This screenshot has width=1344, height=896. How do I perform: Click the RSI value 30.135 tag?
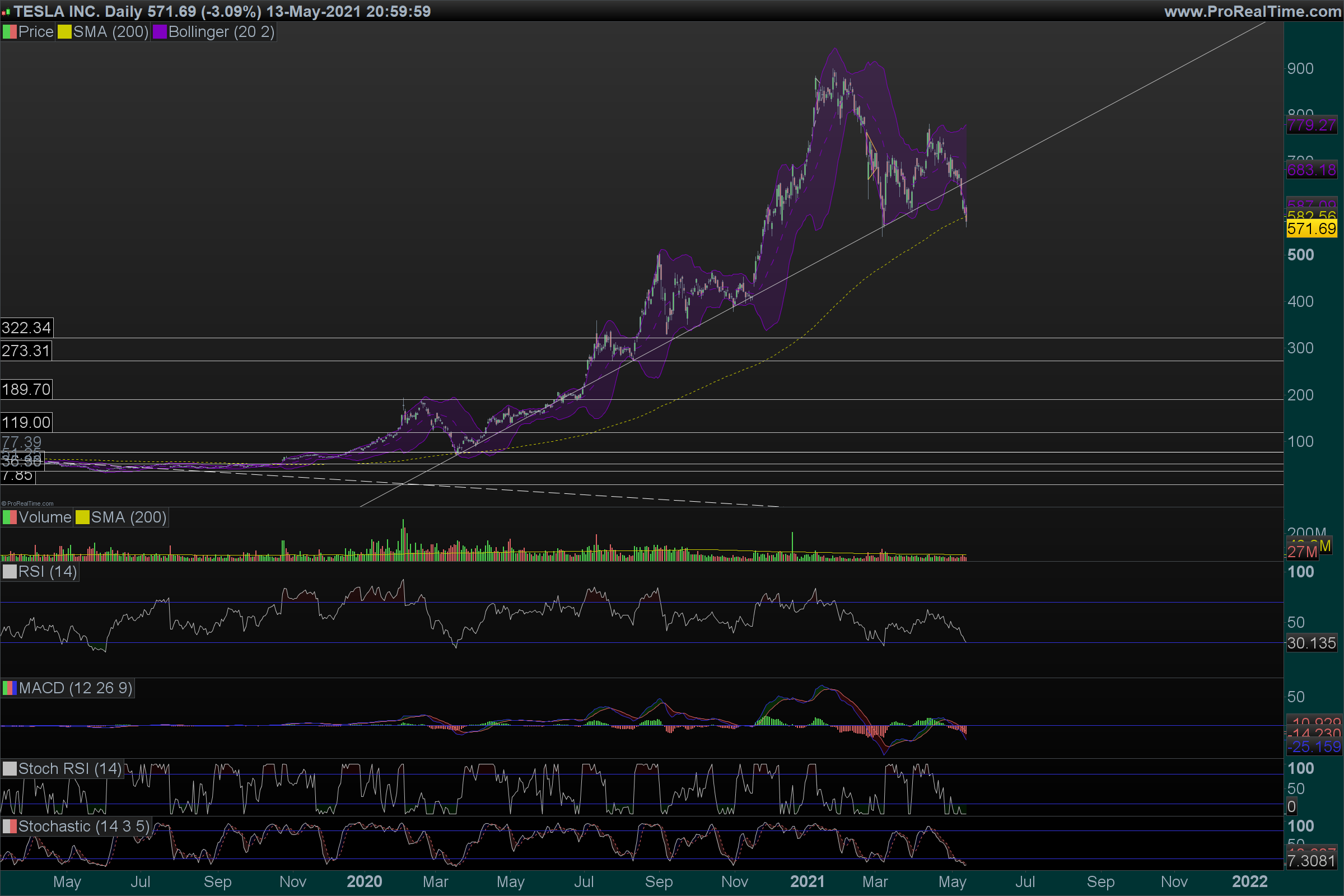pyautogui.click(x=1312, y=643)
